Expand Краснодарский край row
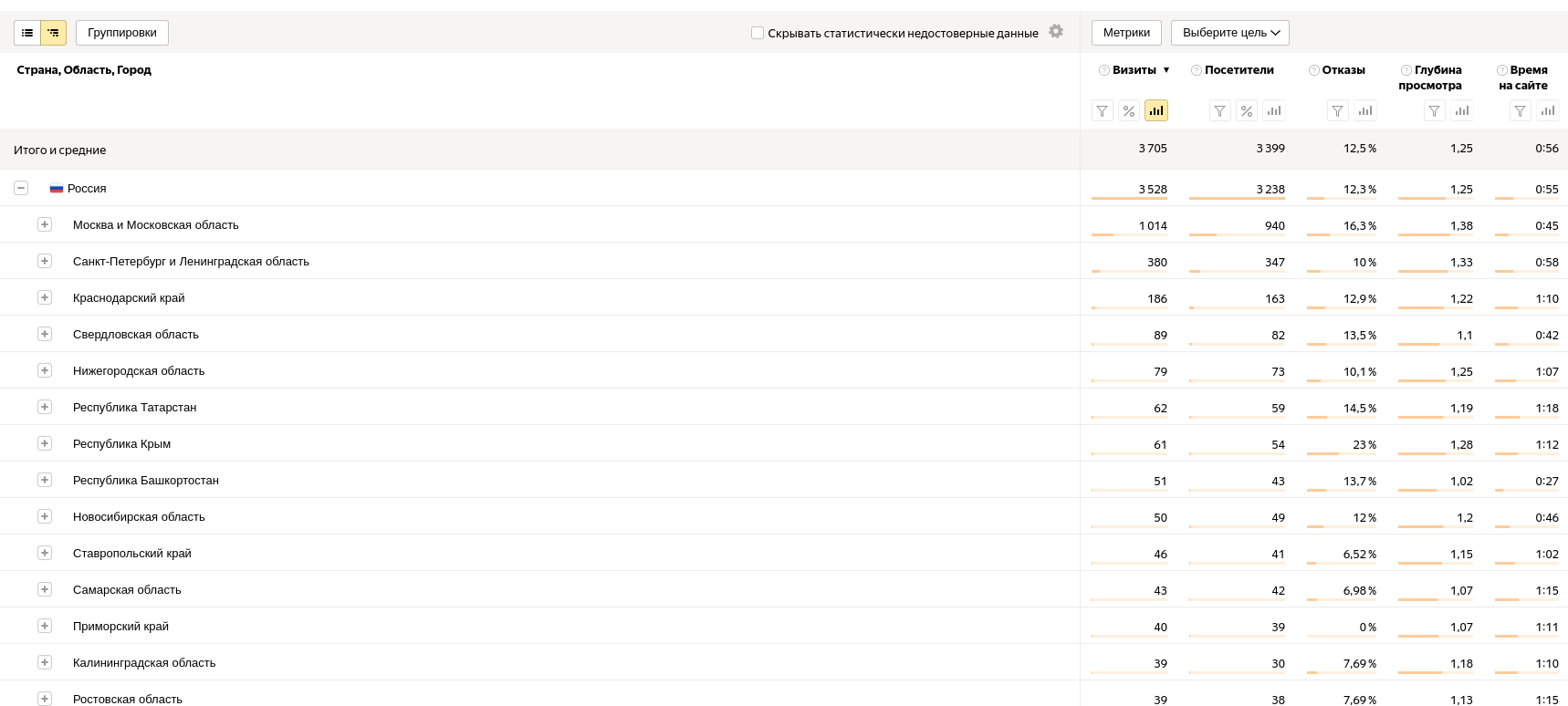 tap(45, 297)
